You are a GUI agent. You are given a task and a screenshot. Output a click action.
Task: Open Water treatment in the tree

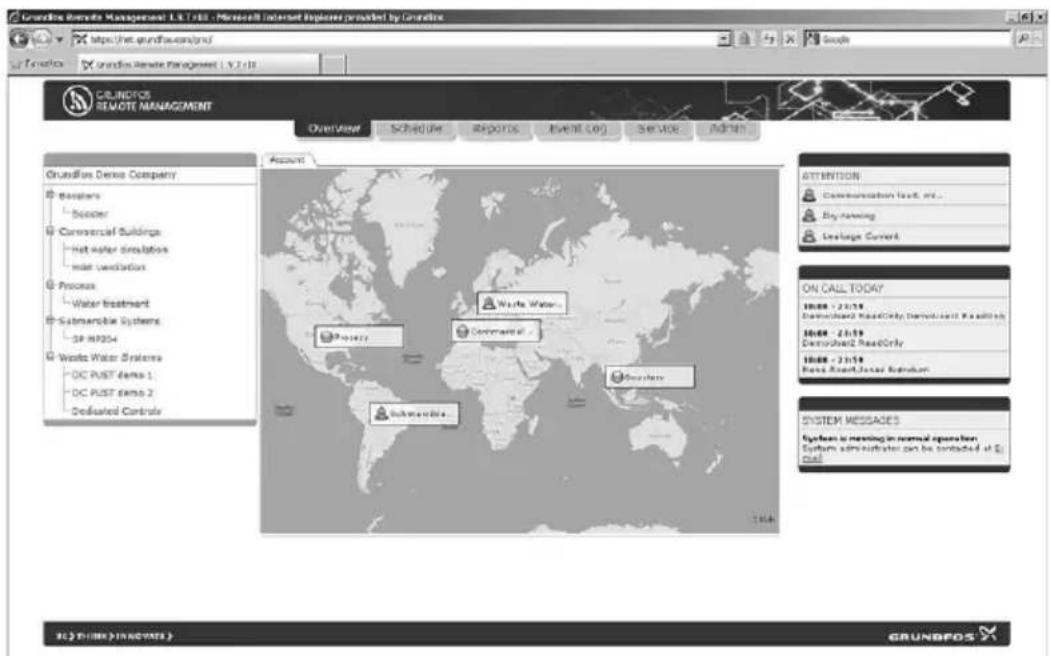(111, 304)
